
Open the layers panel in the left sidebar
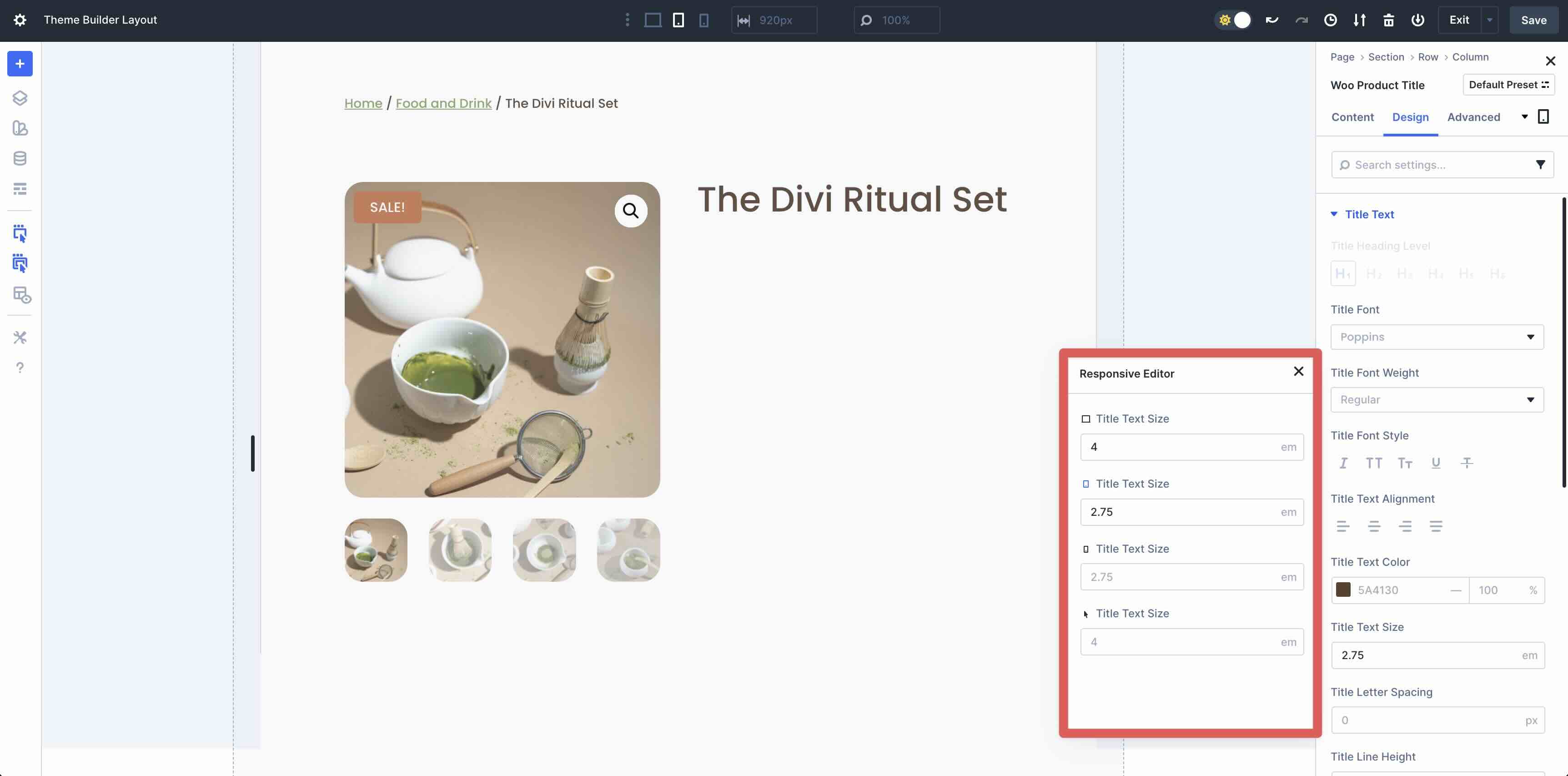pyautogui.click(x=20, y=97)
